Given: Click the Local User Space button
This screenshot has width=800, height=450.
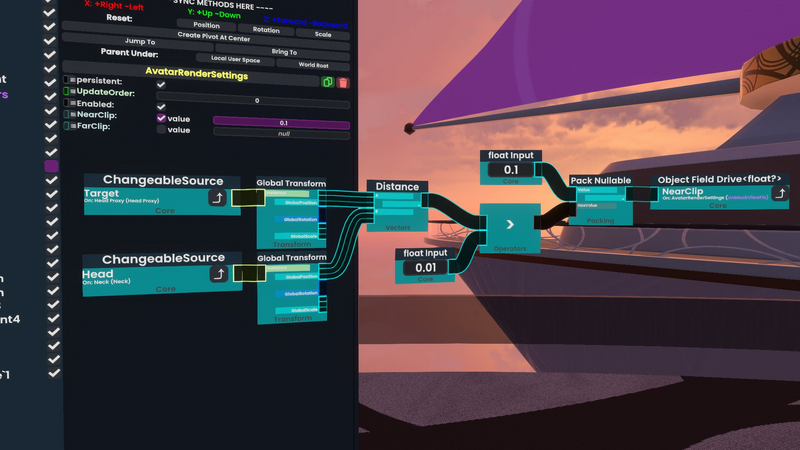Looking at the screenshot, I should [235, 59].
